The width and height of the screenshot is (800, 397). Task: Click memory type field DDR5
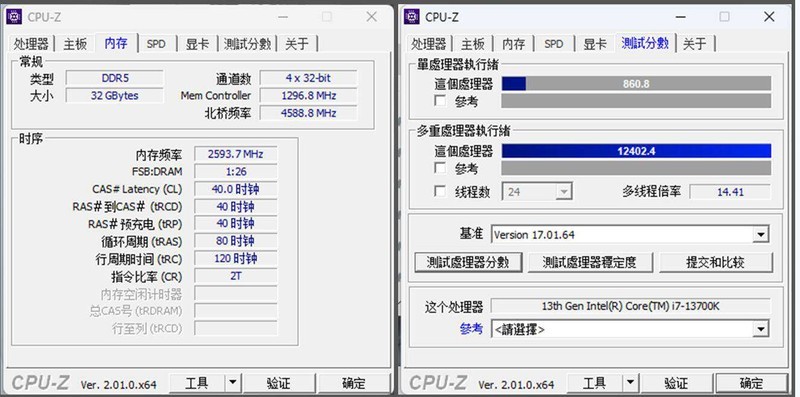[x=115, y=78]
